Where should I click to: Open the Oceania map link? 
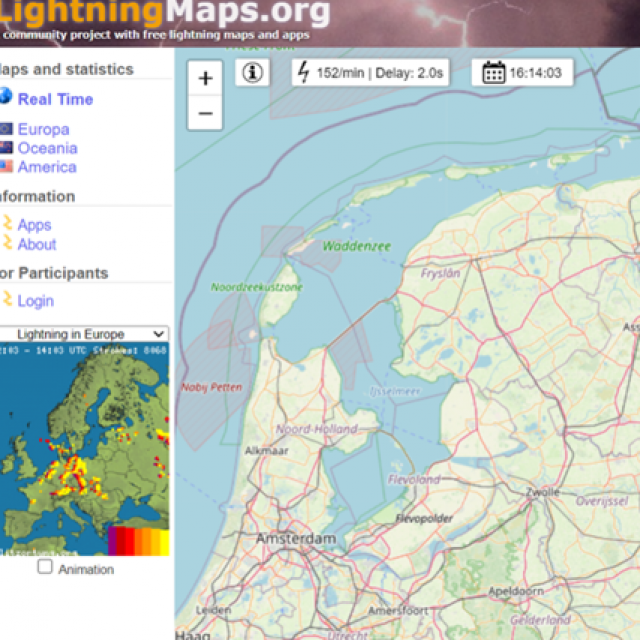pos(47,148)
